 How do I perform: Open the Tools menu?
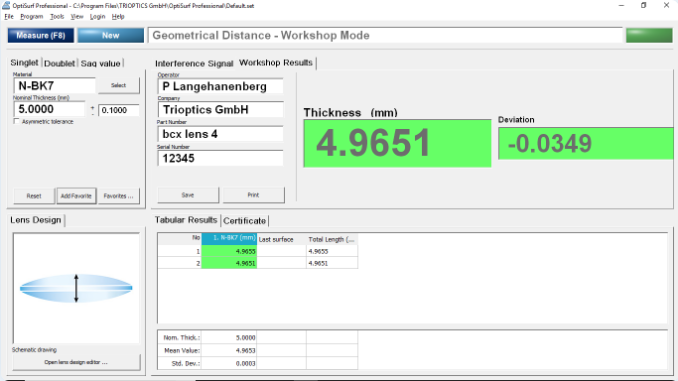point(57,16)
